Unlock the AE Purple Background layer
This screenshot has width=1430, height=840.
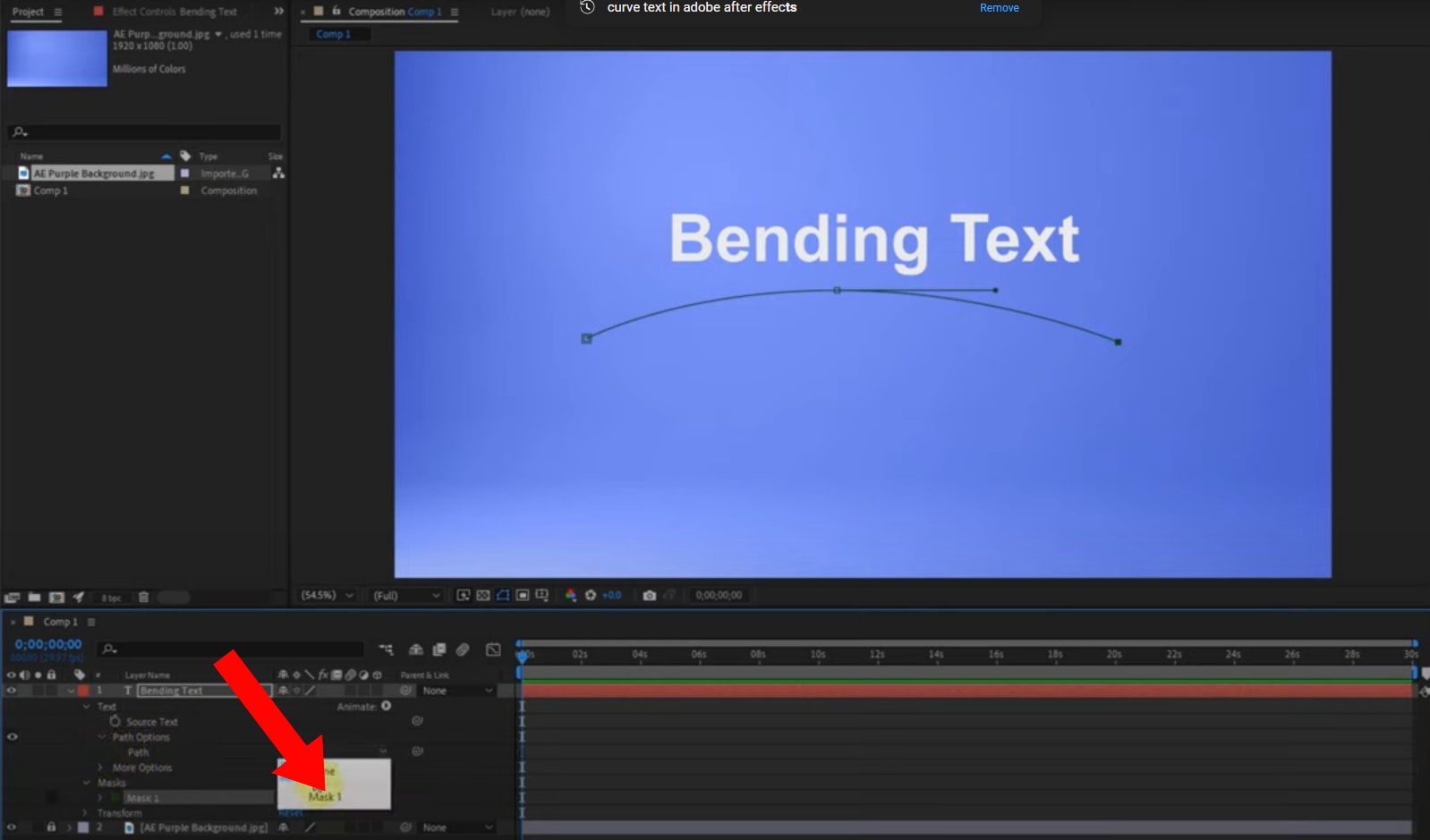(x=51, y=827)
